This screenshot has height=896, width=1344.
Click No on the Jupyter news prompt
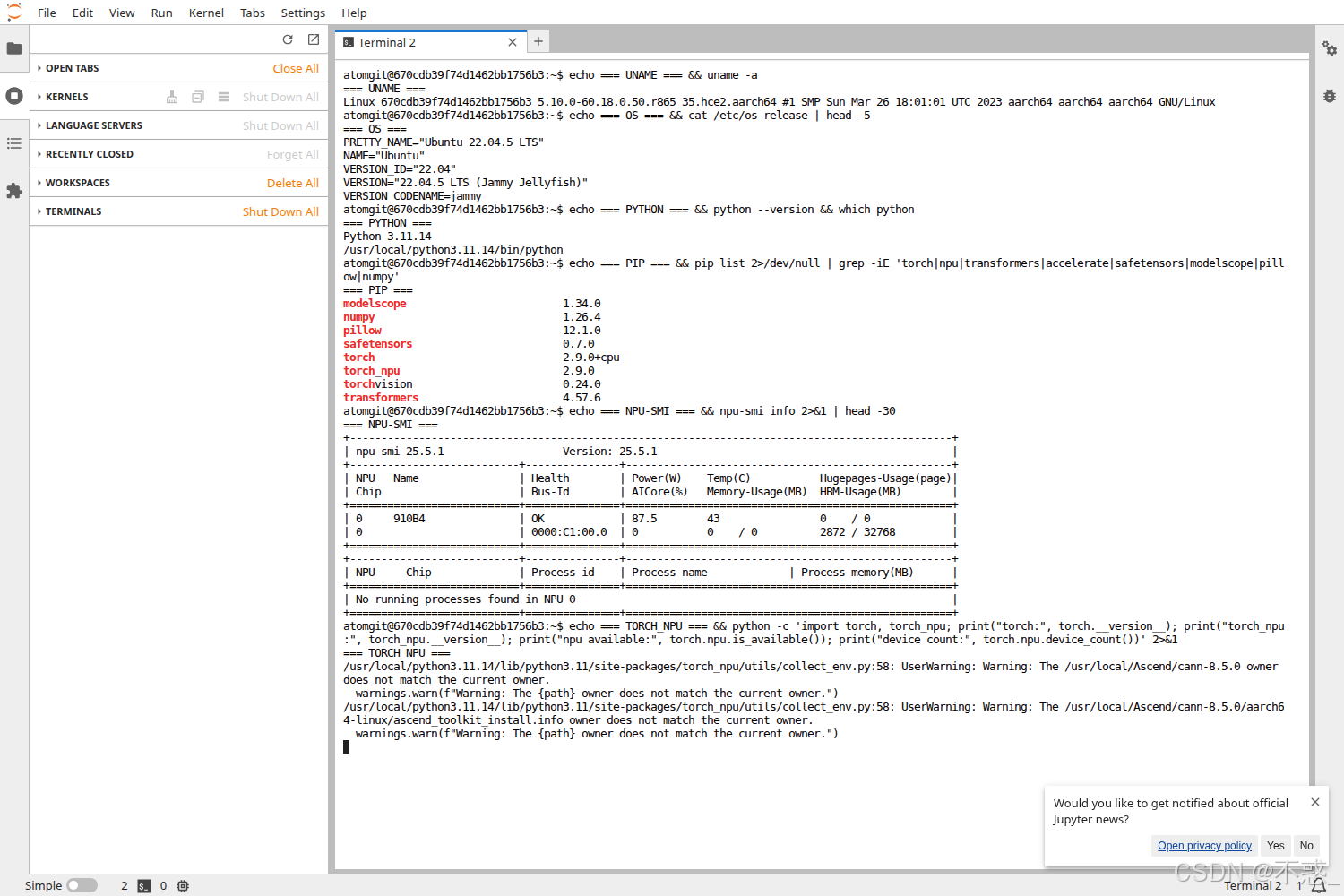[1306, 845]
